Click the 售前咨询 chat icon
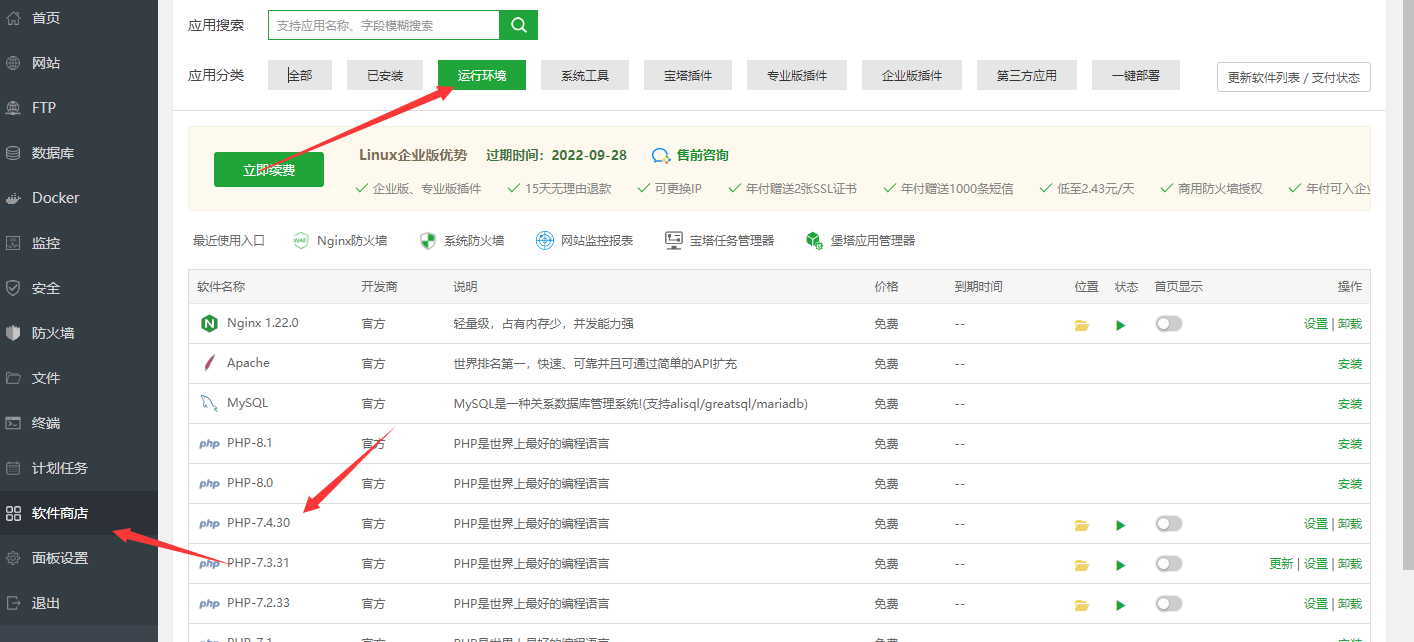Viewport: 1414px width, 642px height. pos(661,156)
